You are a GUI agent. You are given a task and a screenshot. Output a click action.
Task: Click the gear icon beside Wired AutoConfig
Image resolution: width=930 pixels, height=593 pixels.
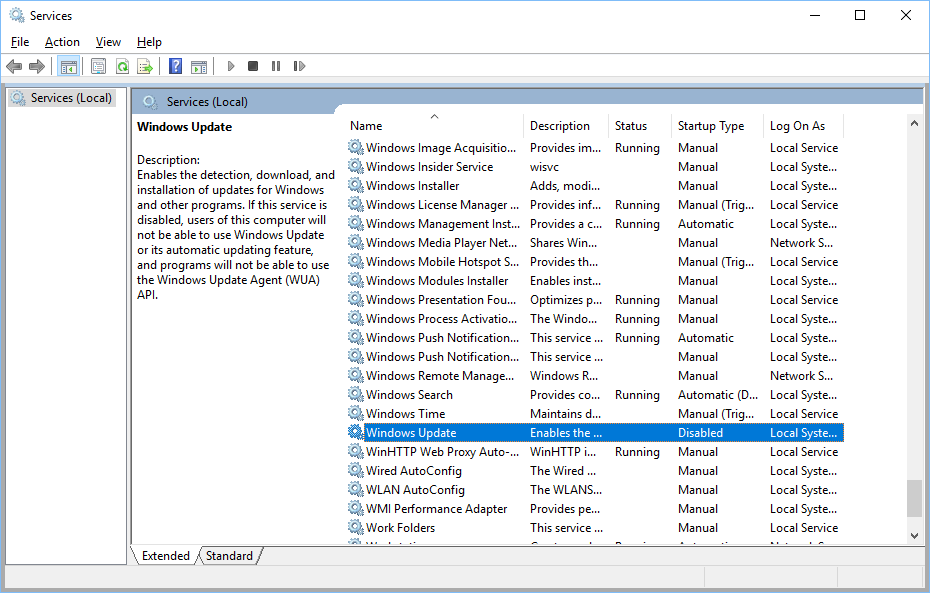pyautogui.click(x=355, y=470)
